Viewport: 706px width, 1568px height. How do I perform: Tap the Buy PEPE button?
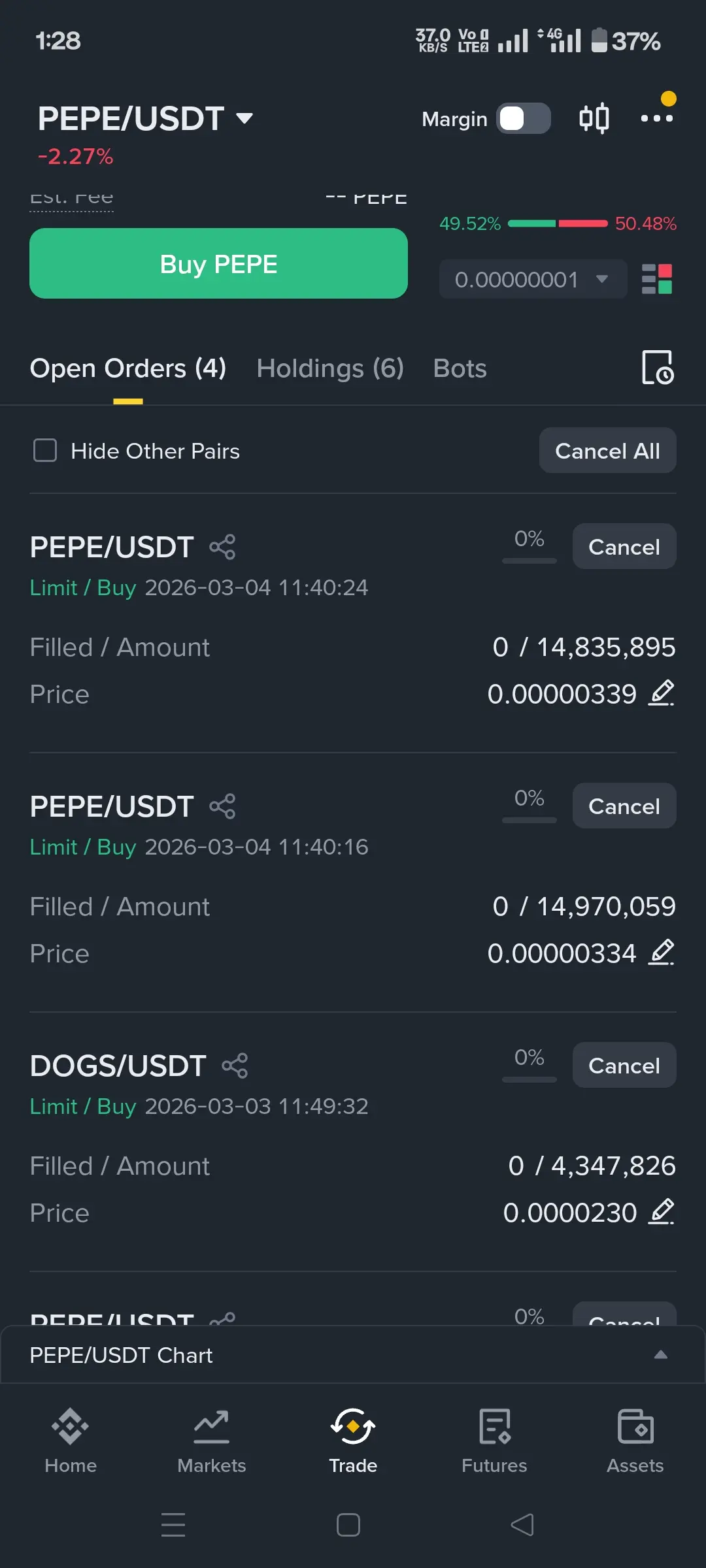[x=218, y=263]
